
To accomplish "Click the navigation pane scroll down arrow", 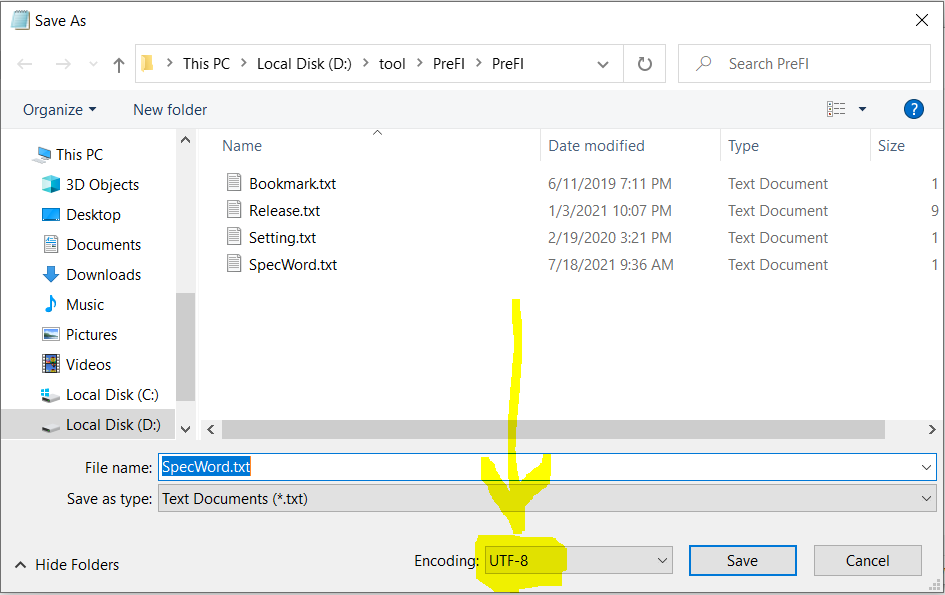I will [186, 429].
